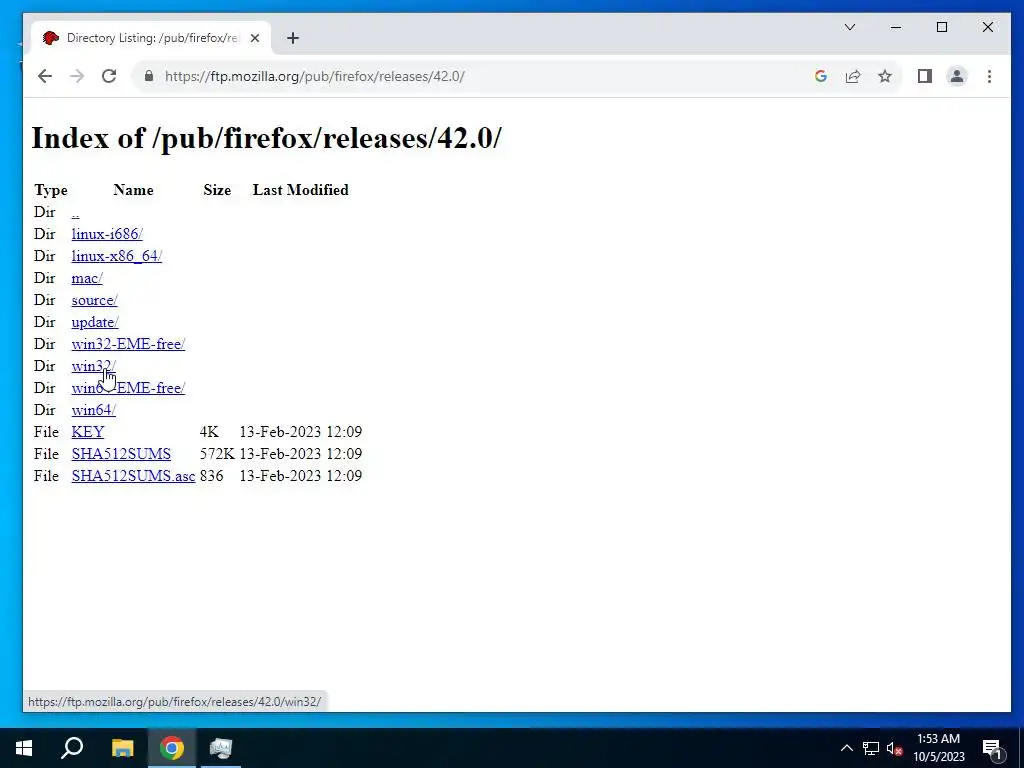Open a new tab

pyautogui.click(x=293, y=38)
